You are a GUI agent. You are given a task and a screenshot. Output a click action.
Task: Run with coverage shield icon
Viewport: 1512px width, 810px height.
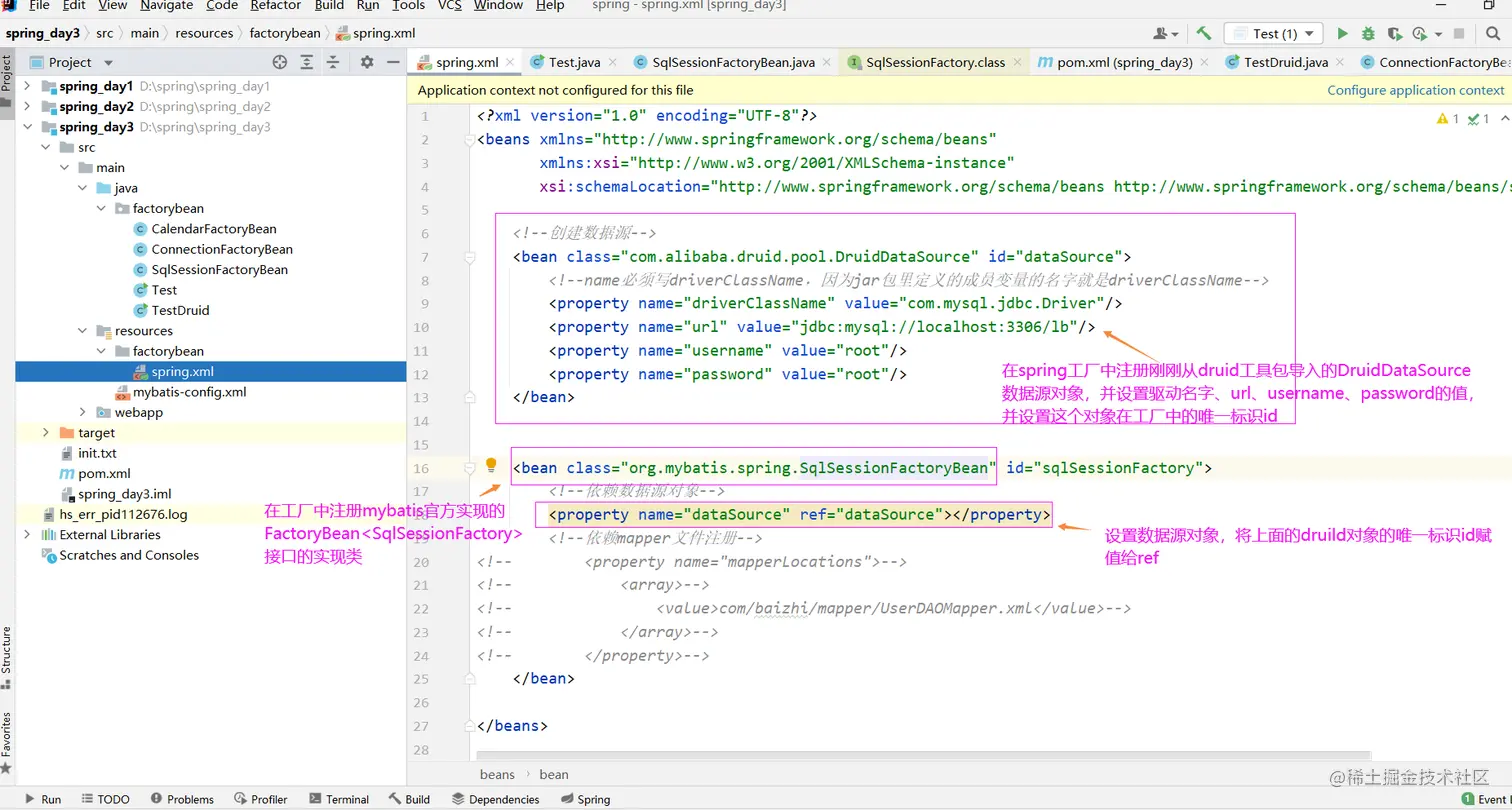pos(1393,33)
